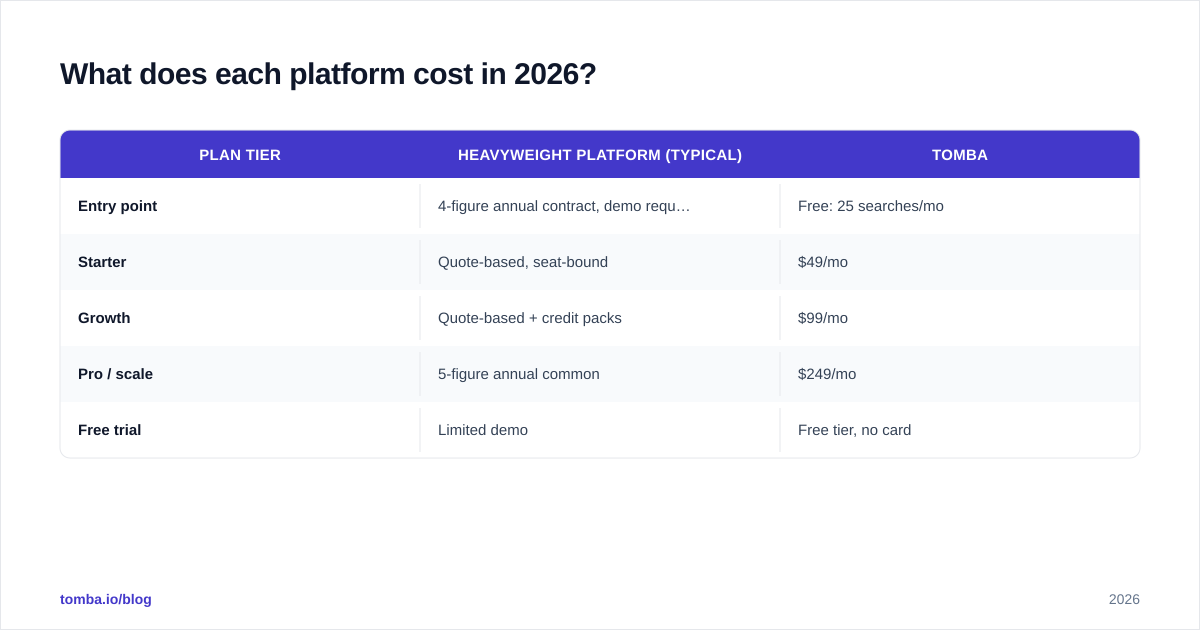This screenshot has width=1200, height=630.
Task: Click the $249/mo price
Action: click(827, 374)
